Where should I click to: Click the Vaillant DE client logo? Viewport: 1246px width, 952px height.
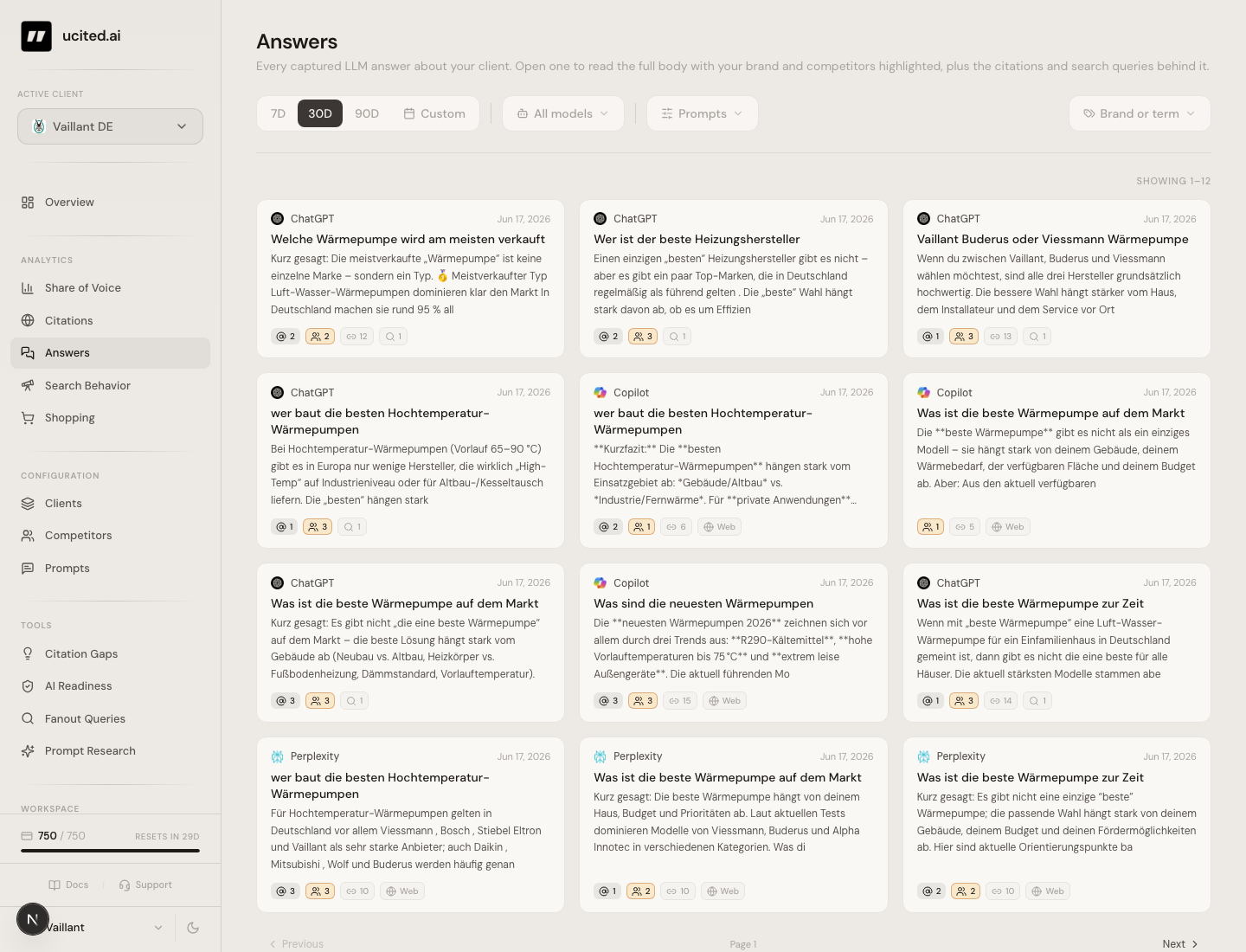coord(39,126)
